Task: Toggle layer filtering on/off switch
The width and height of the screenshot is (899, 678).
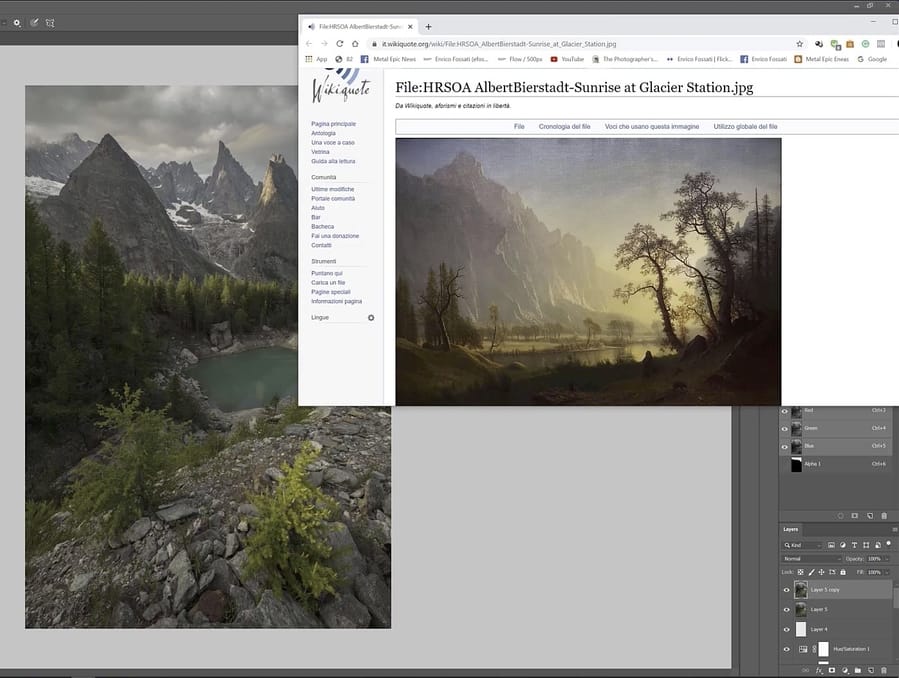Action: (x=889, y=543)
